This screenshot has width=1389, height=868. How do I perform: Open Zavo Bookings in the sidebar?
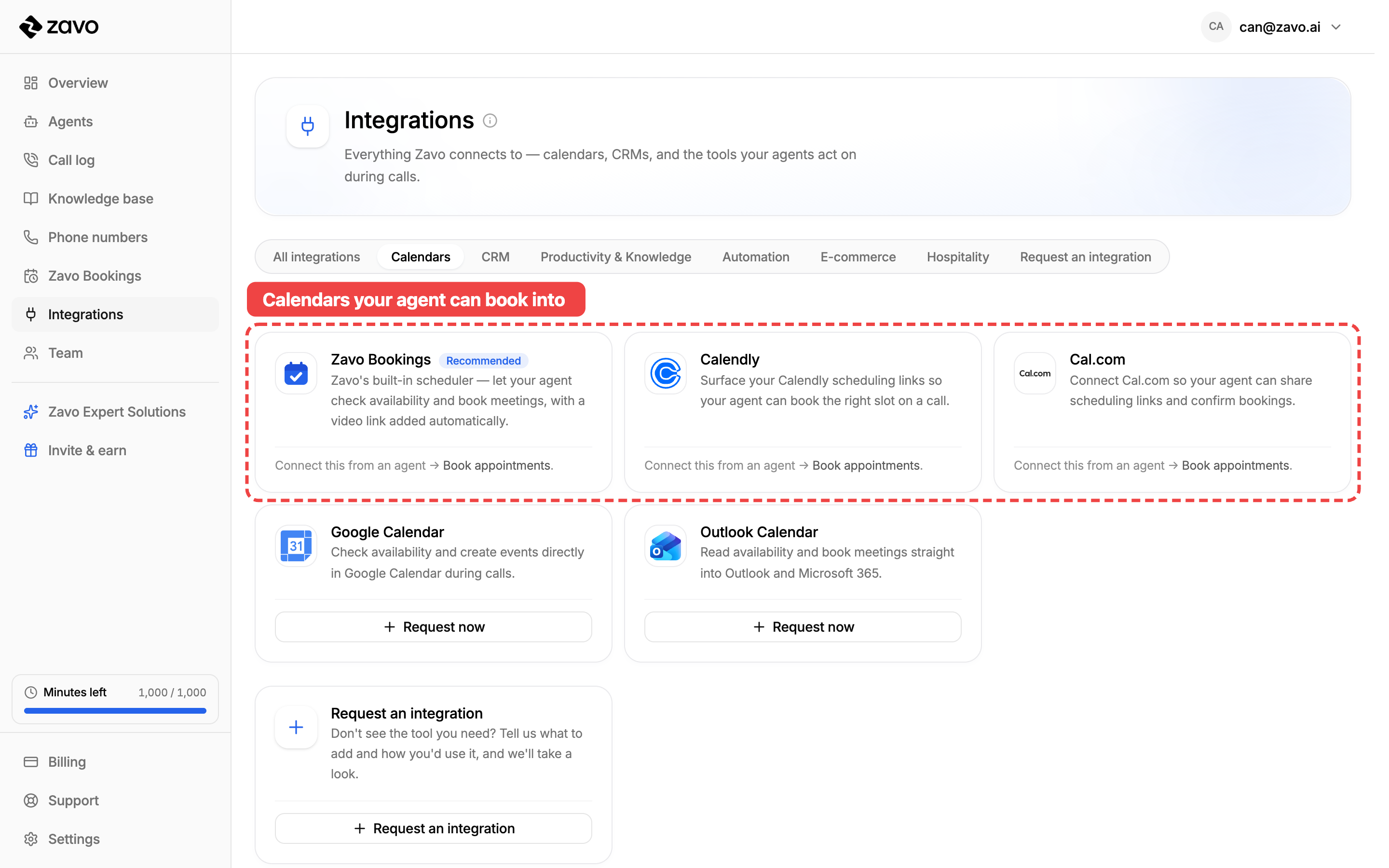pos(115,276)
